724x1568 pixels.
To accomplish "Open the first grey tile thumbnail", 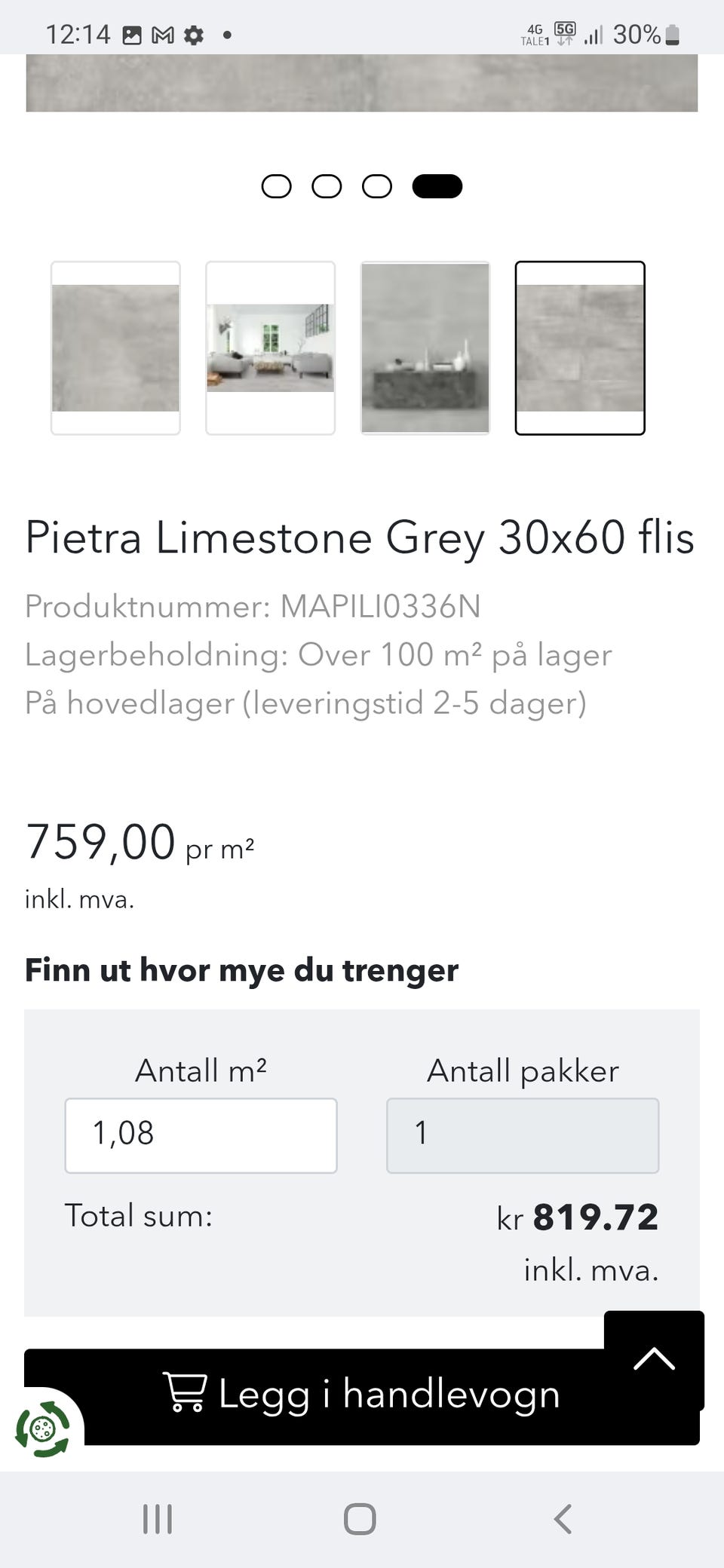I will click(115, 348).
